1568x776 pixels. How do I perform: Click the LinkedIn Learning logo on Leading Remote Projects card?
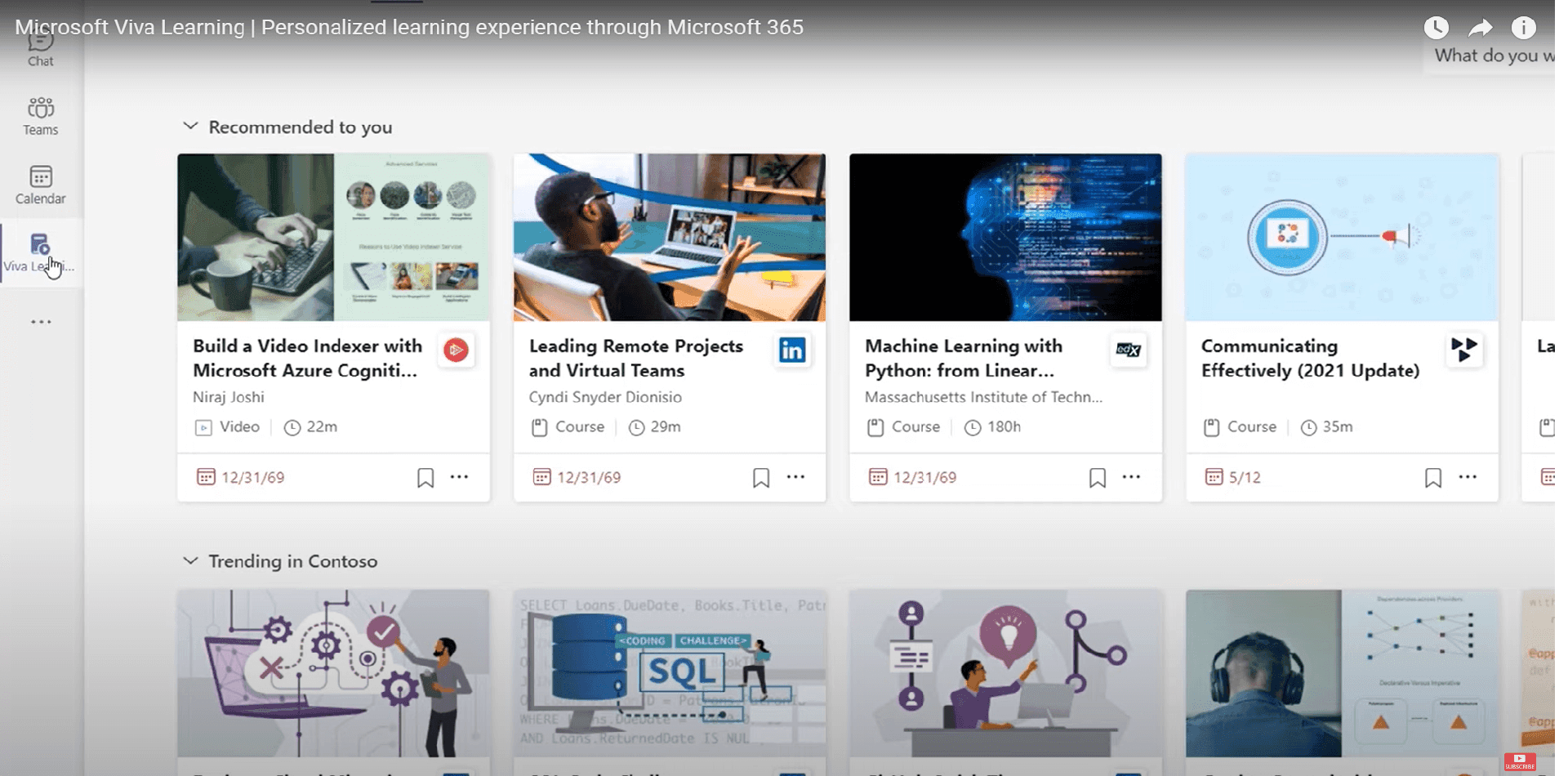pos(792,350)
